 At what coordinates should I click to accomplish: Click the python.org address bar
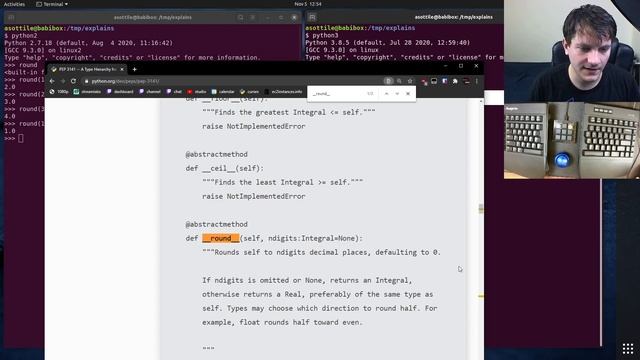pyautogui.click(x=233, y=81)
